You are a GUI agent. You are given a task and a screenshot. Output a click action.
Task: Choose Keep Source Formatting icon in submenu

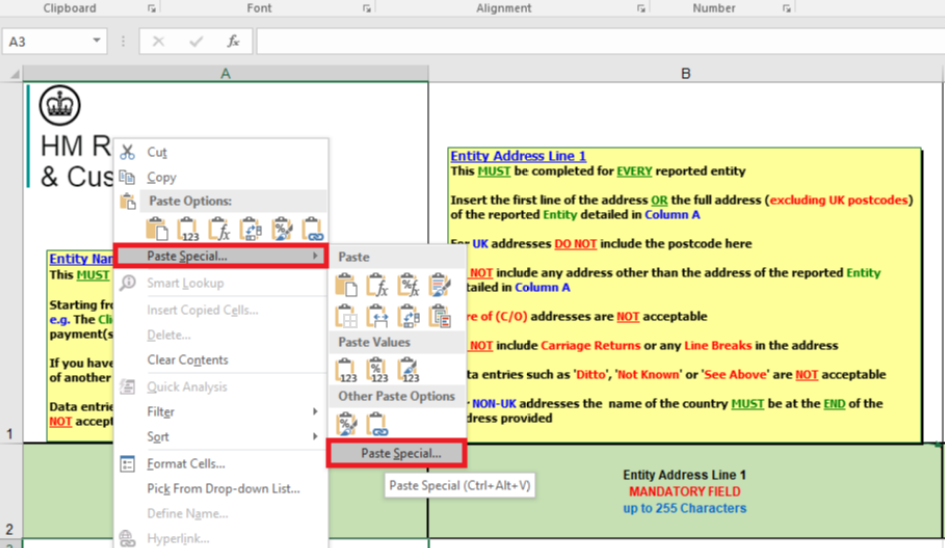click(440, 285)
